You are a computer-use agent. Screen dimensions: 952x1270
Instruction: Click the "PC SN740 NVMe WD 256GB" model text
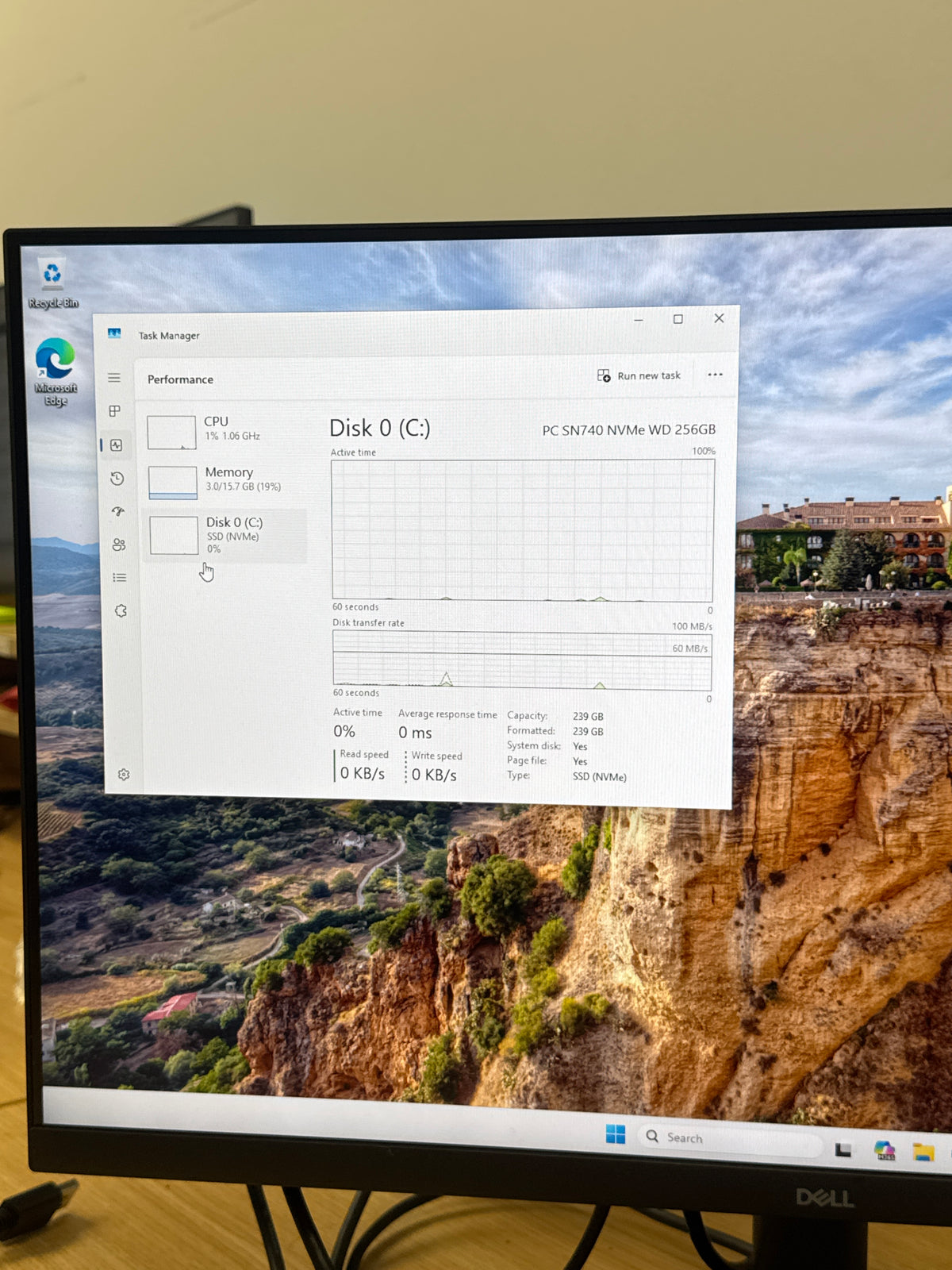[629, 429]
